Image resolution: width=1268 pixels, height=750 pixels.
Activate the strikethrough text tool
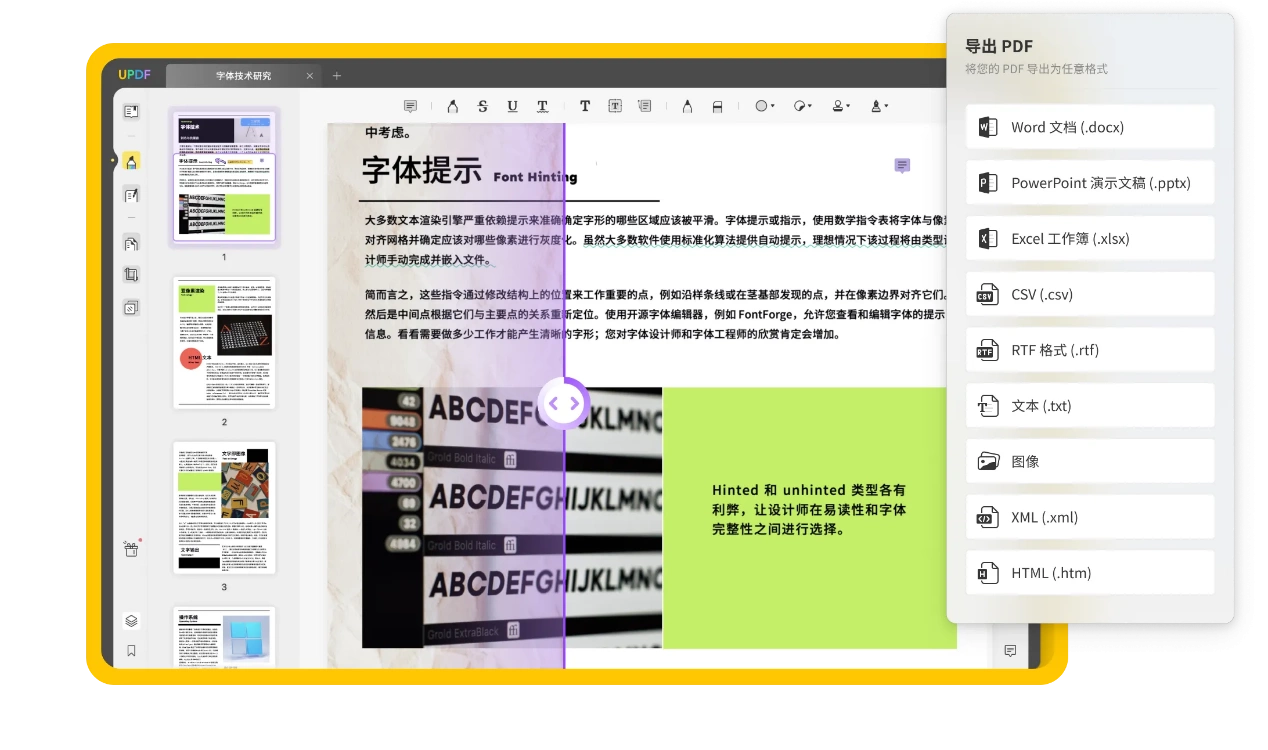[483, 106]
